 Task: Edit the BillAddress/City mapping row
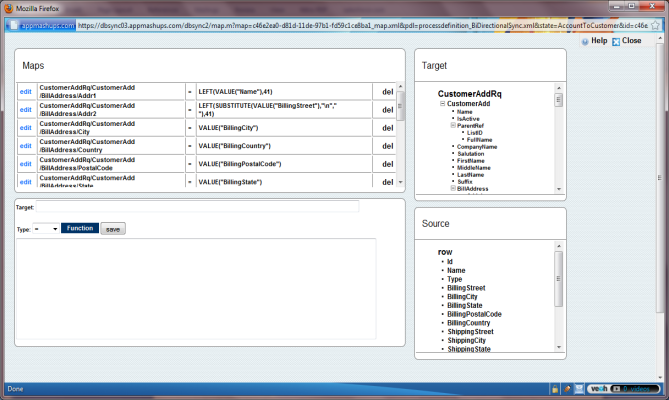26,128
